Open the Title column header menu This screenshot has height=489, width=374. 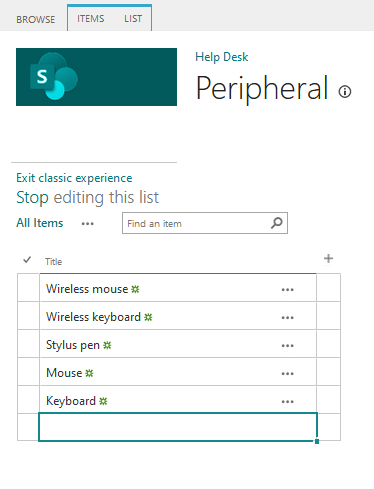54,262
